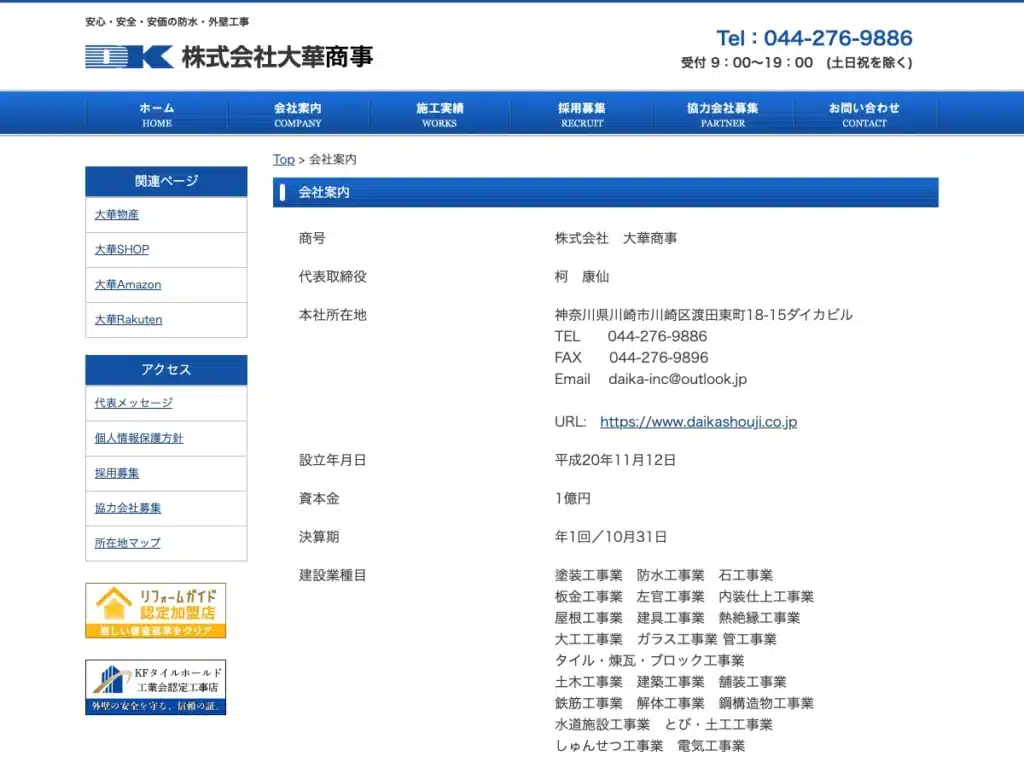The width and height of the screenshot is (1024, 768).
Task: Click the 柯 康仙 representative name
Action: 582,277
